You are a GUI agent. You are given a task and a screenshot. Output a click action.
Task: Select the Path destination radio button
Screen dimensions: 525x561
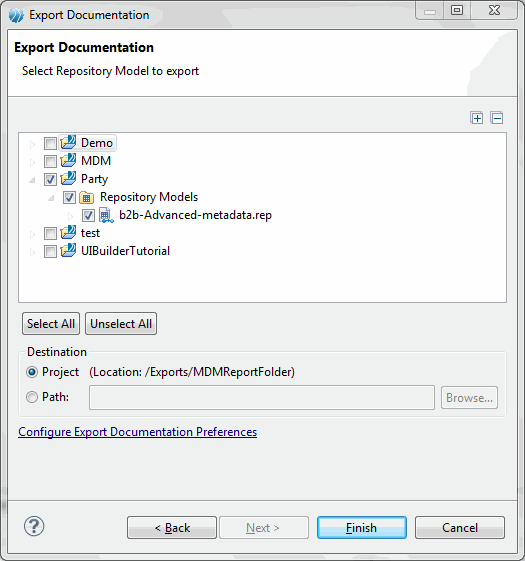[x=32, y=397]
